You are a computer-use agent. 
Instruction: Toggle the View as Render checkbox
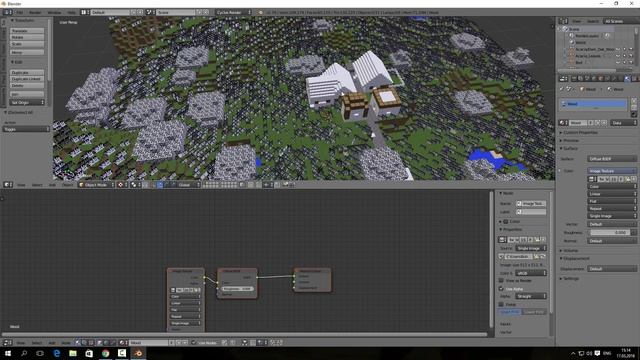click(x=501, y=281)
